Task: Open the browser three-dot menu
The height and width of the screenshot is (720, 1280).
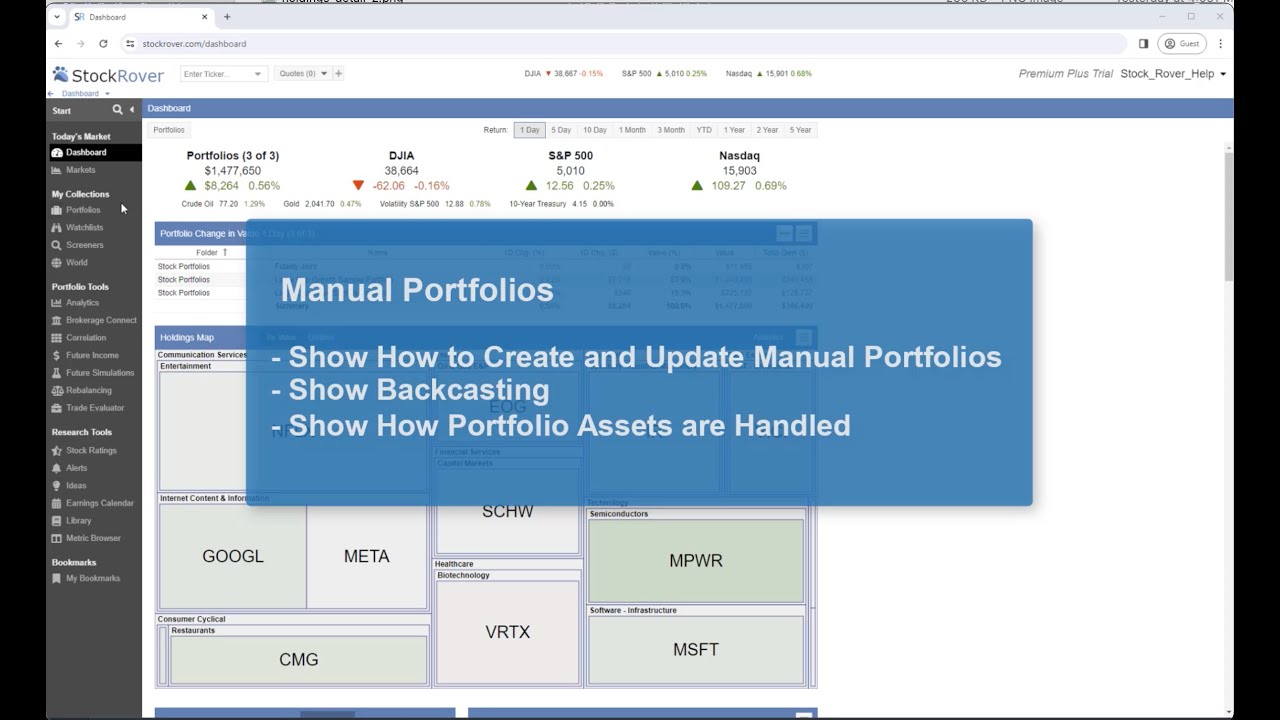Action: click(x=1220, y=44)
